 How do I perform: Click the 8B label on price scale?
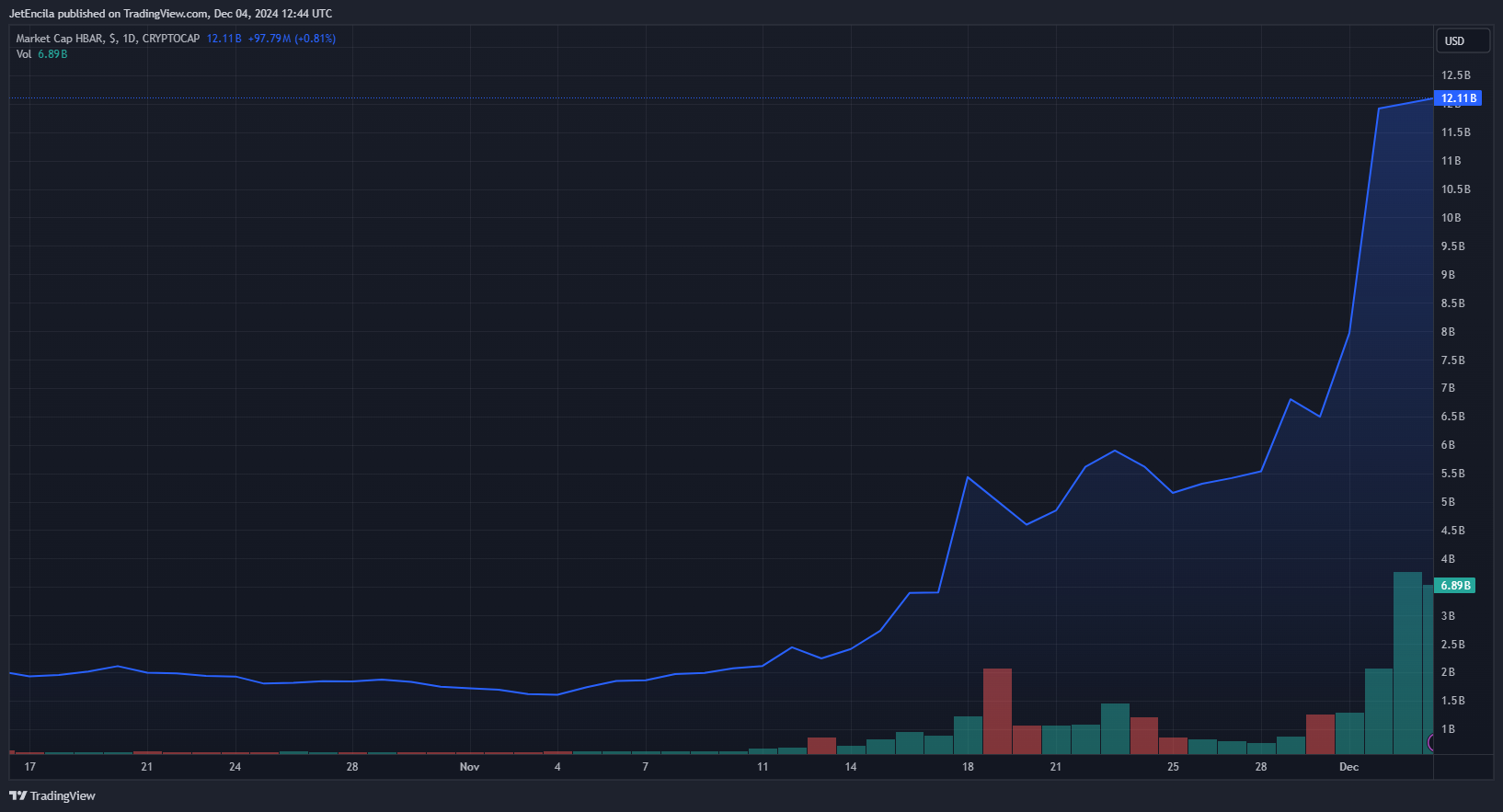coord(1448,332)
